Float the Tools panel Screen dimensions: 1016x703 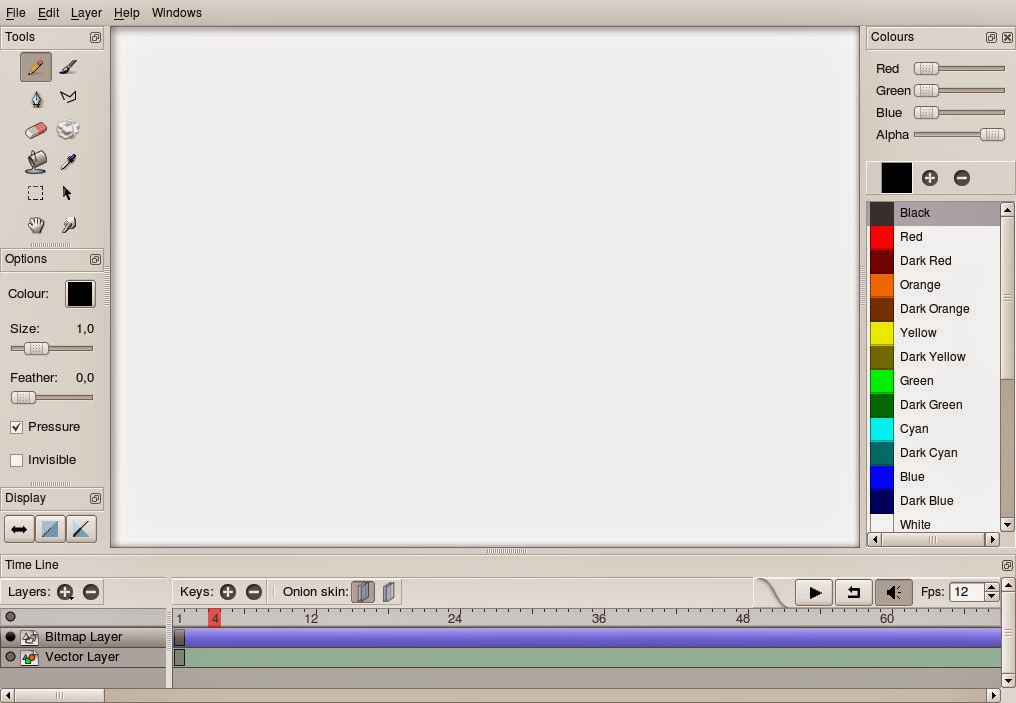(x=95, y=38)
